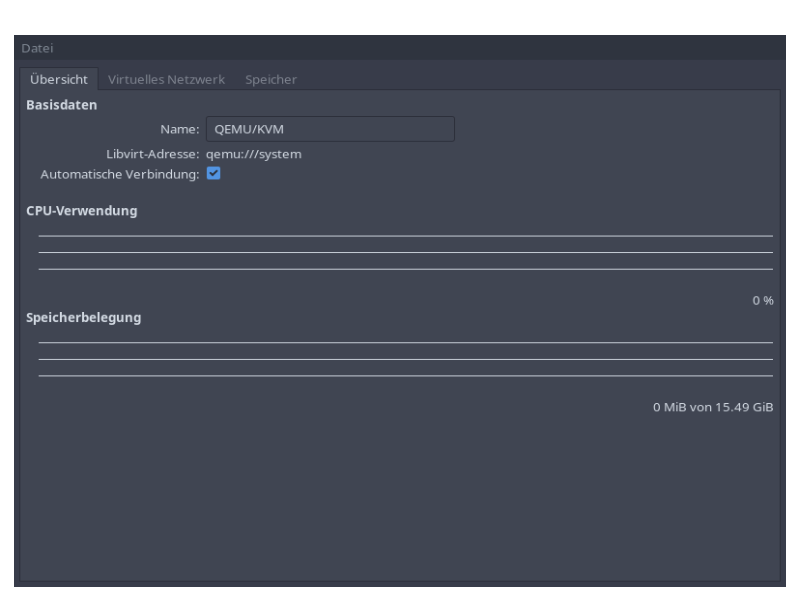Click the top line of the CPU graph

405,236
